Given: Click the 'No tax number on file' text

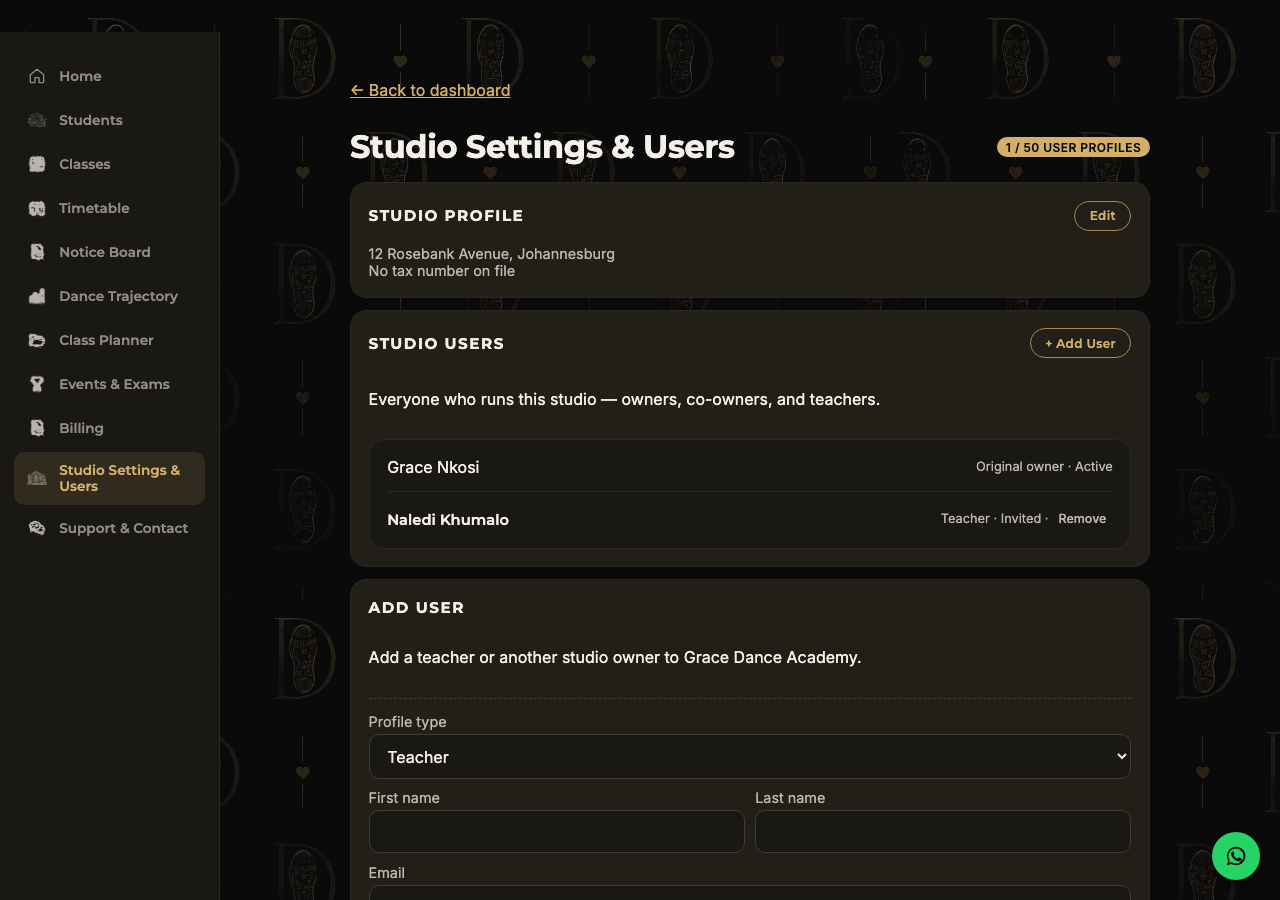Looking at the screenshot, I should pyautogui.click(x=441, y=271).
